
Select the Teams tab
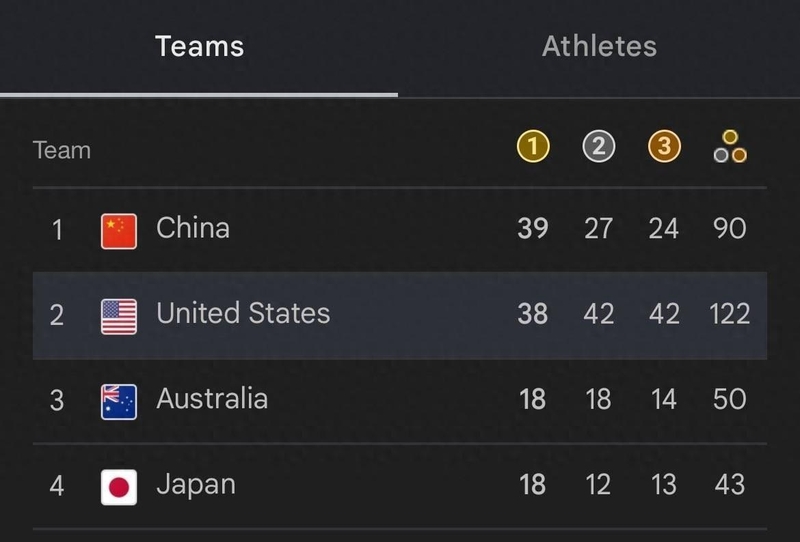point(199,46)
